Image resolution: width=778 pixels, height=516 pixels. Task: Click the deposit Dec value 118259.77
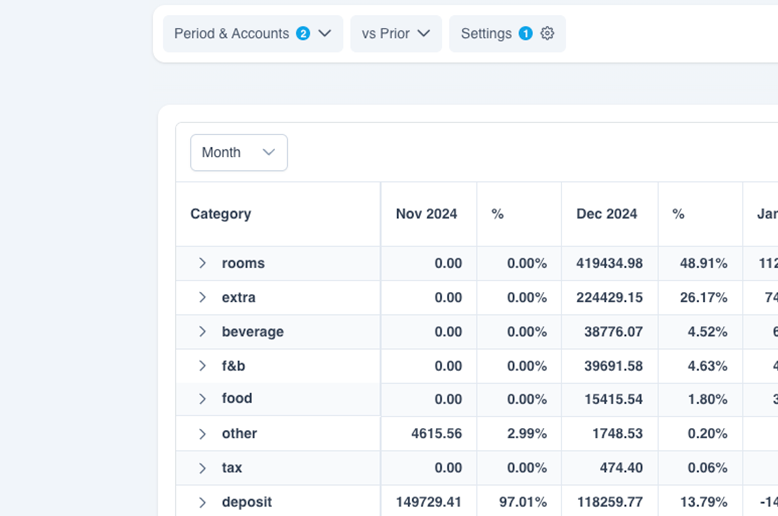[x=609, y=502]
